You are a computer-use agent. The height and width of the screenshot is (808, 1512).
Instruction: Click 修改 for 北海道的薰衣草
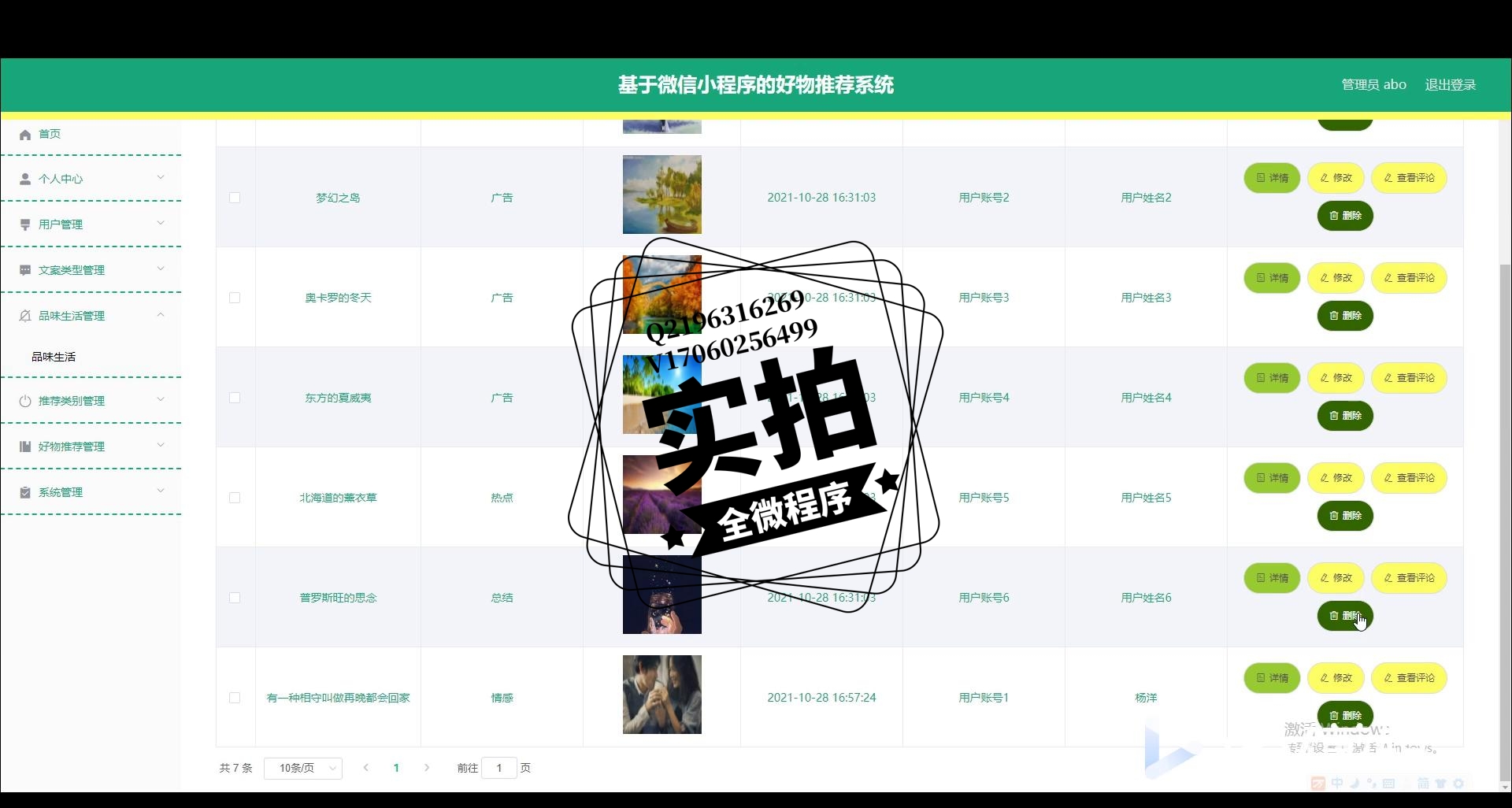coord(1336,478)
